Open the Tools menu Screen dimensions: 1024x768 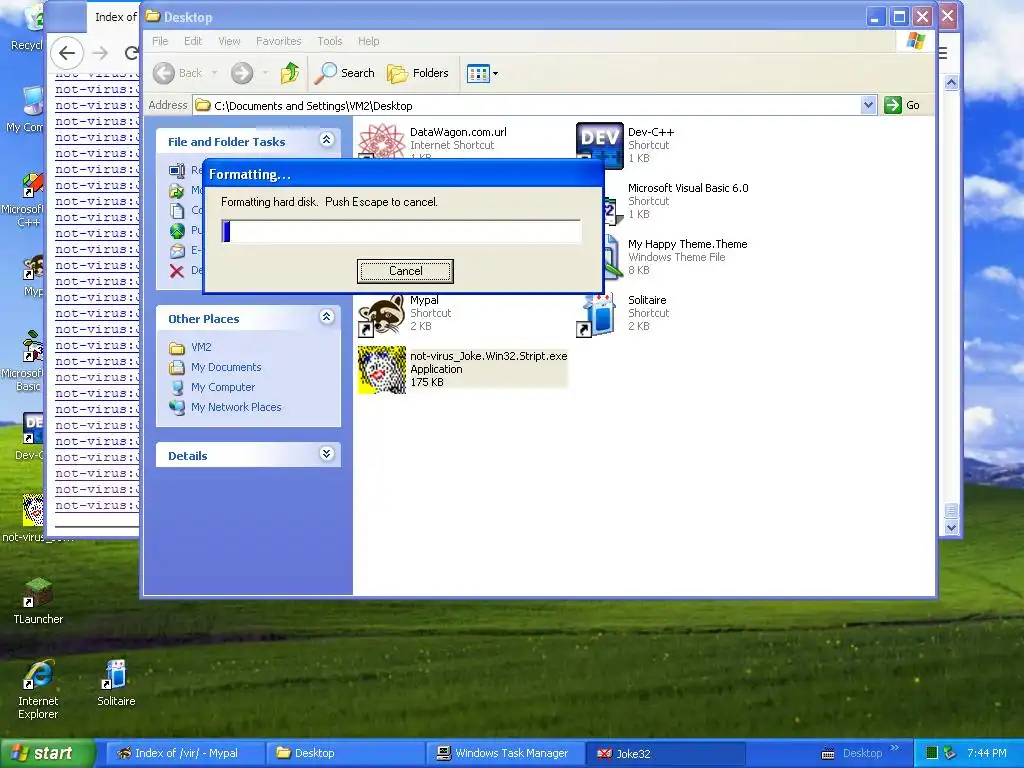(330, 41)
